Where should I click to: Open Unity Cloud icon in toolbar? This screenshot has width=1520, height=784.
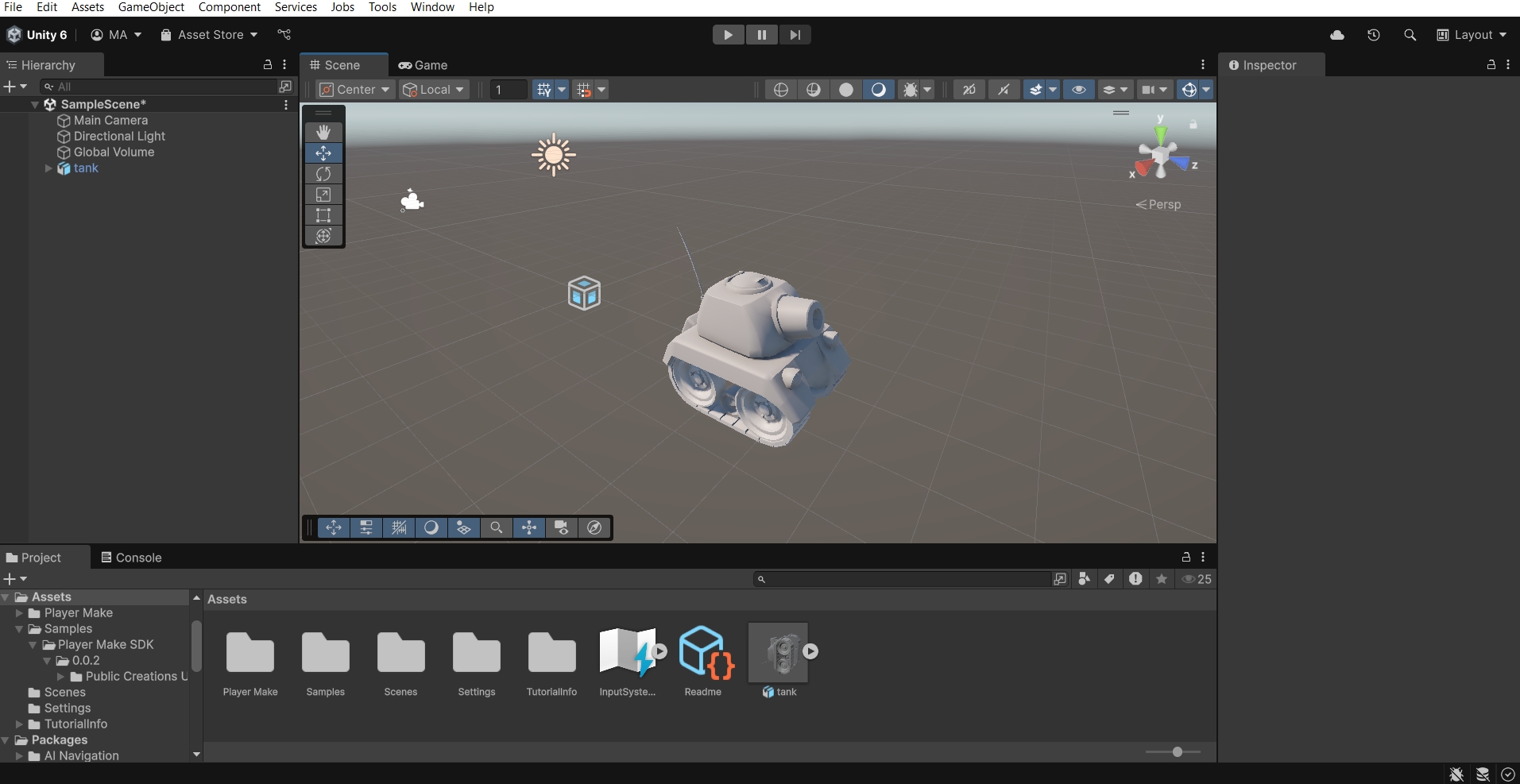coord(1337,35)
